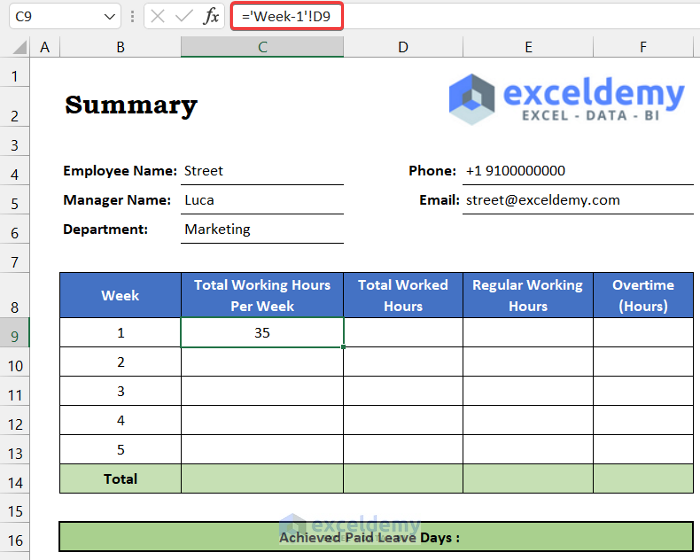Select Total Working Hours cell in Total row
This screenshot has width=700, height=560.
point(262,479)
